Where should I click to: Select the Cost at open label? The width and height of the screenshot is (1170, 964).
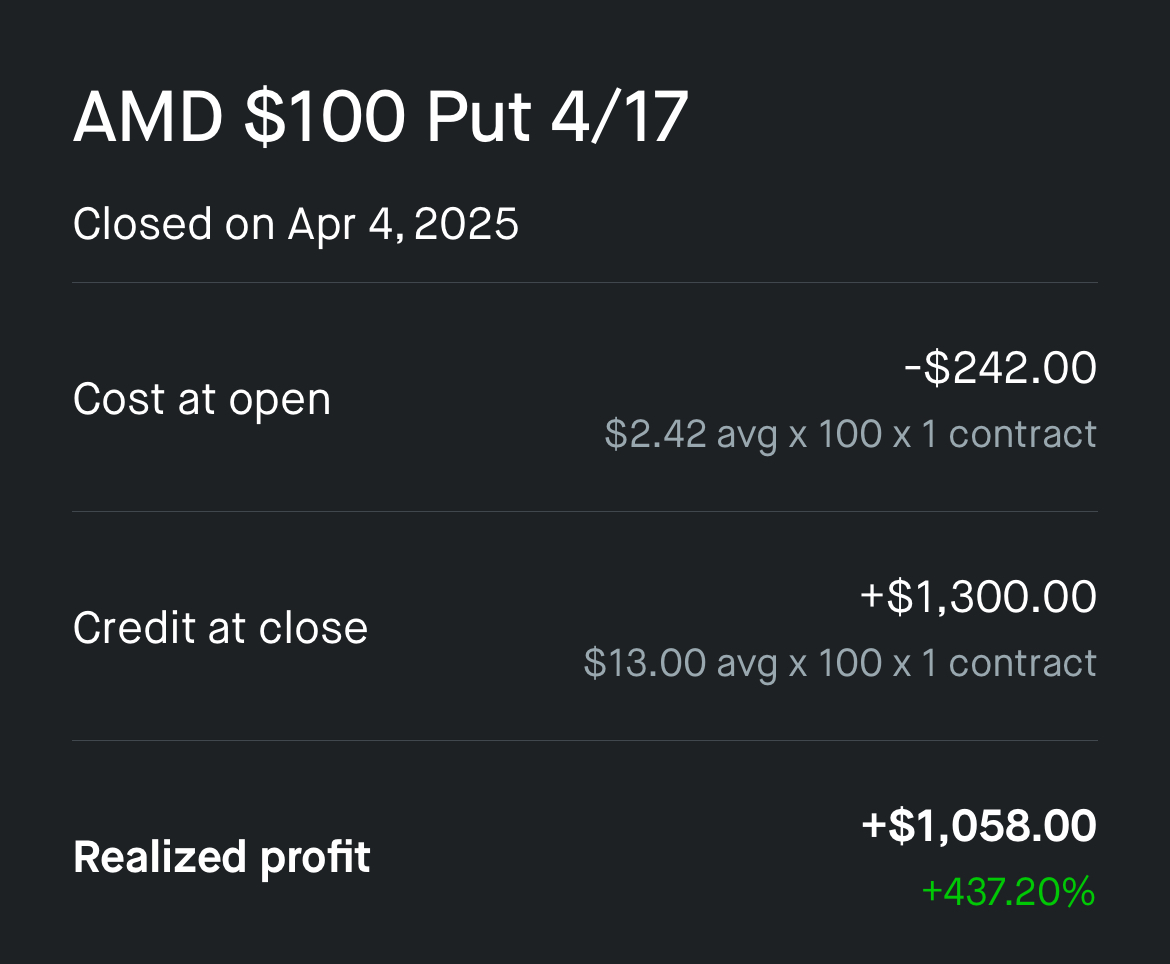click(x=201, y=399)
